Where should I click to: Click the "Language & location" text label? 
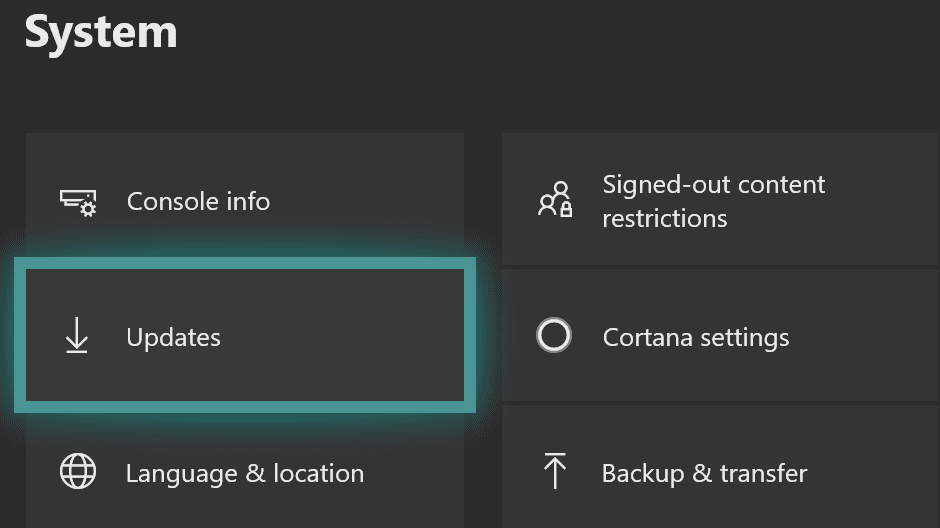(244, 473)
